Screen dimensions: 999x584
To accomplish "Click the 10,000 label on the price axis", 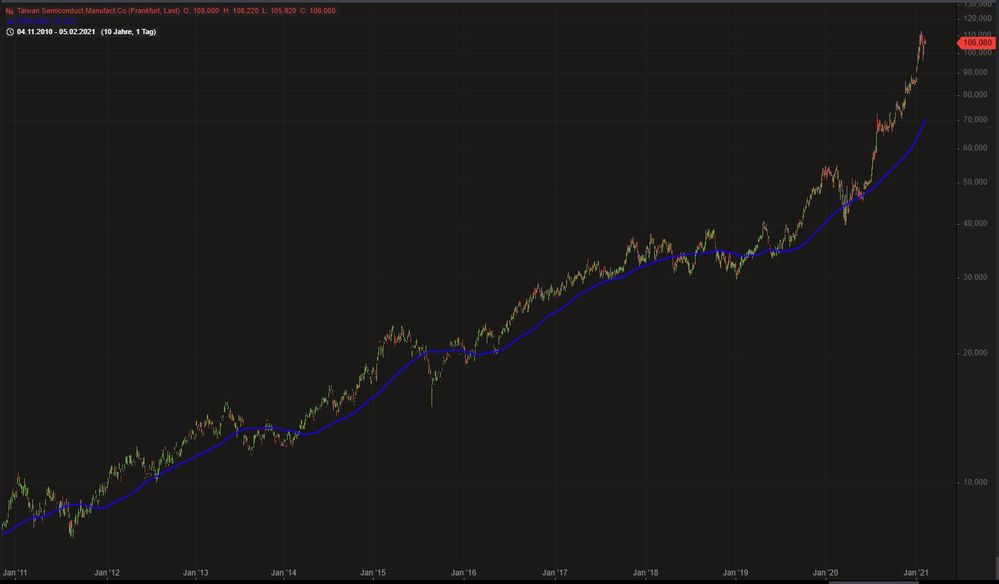I will click(x=975, y=482).
